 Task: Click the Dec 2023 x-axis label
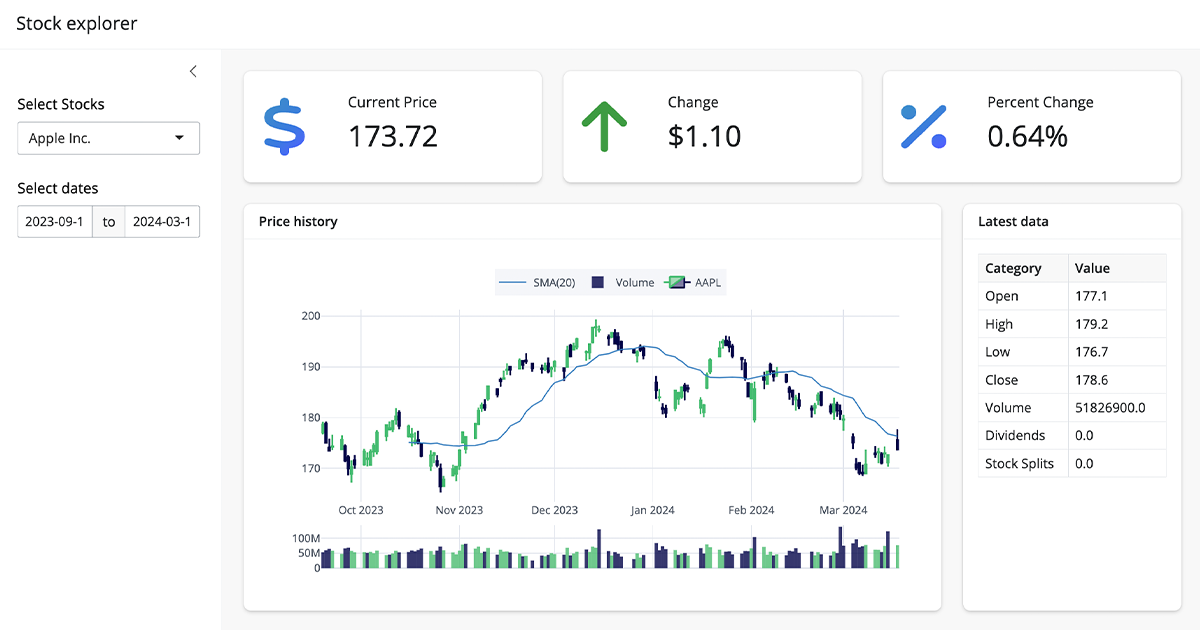tap(554, 510)
